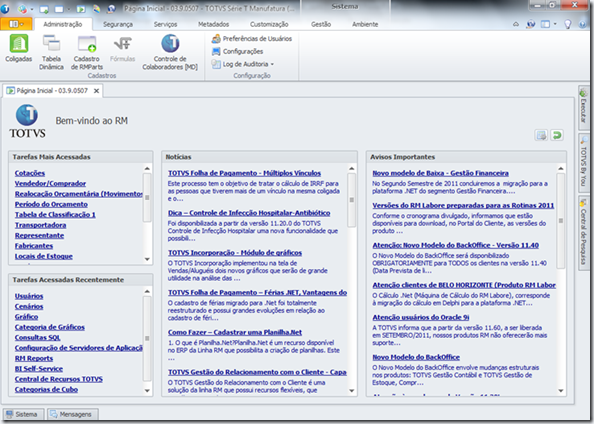Click the layout panel icon at ribbon right
594x424 pixels.
point(545,24)
